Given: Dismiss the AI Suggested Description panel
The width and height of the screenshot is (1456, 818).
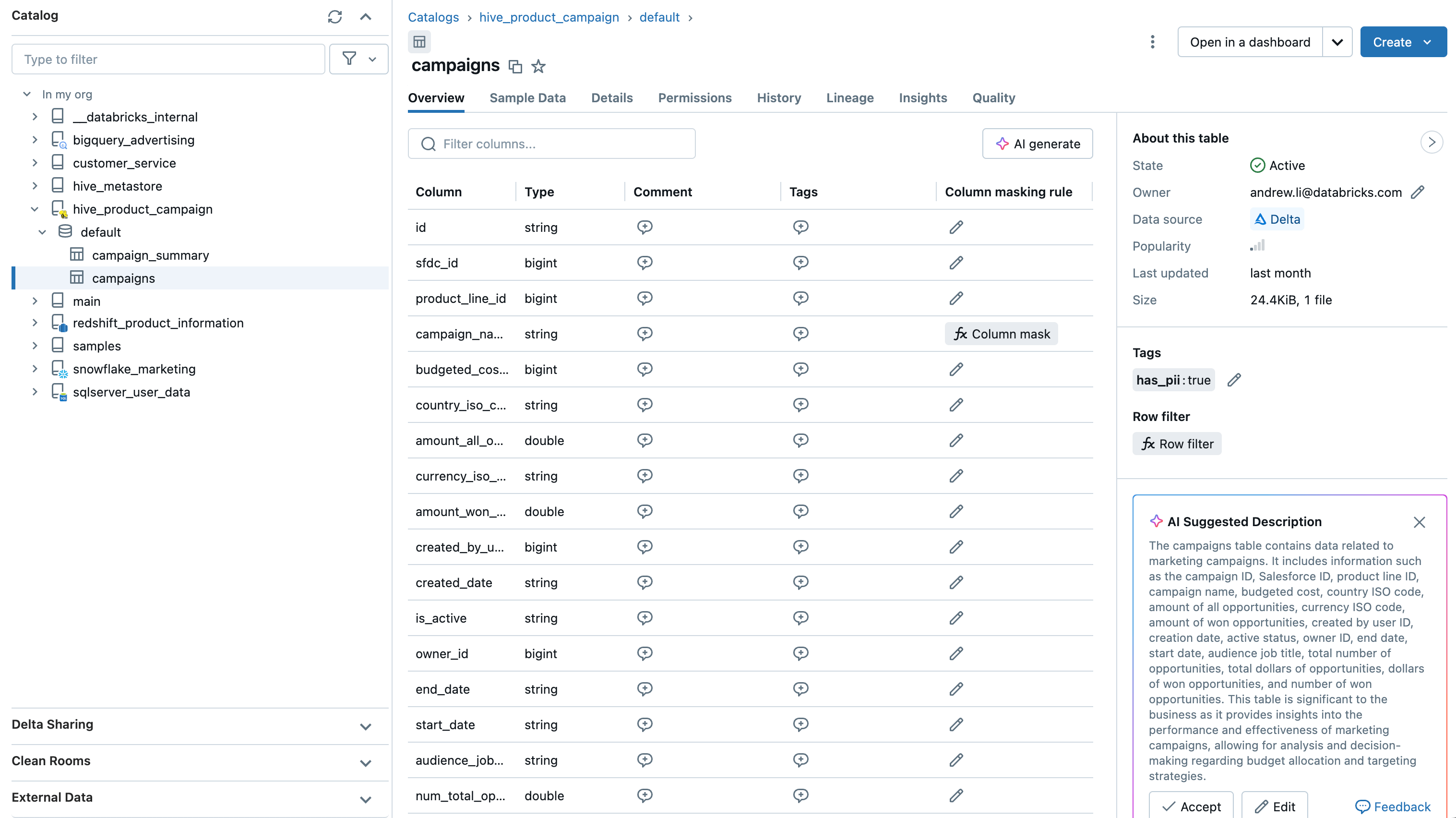Looking at the screenshot, I should pyautogui.click(x=1420, y=522).
